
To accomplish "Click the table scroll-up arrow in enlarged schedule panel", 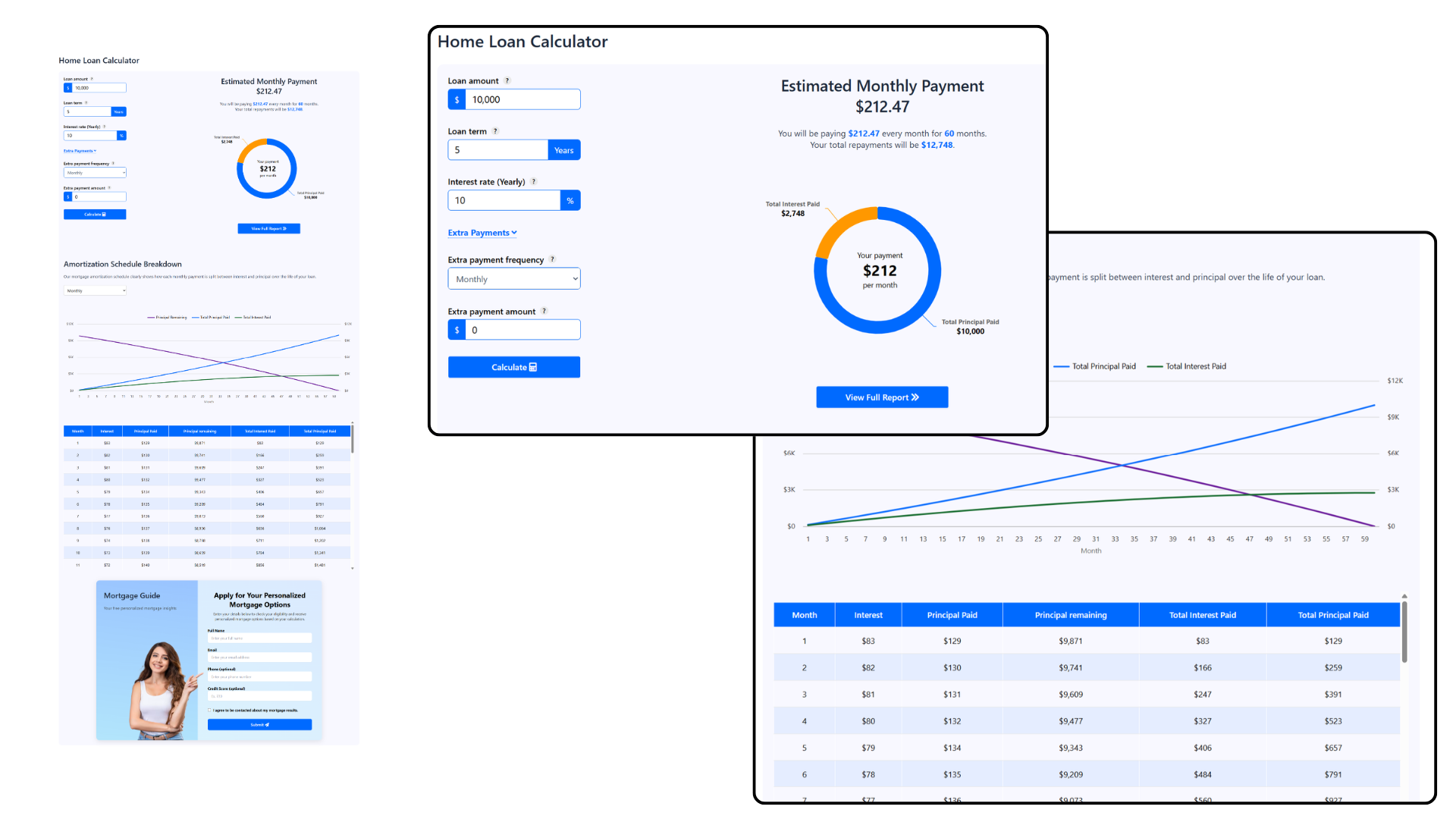I will click(1404, 596).
